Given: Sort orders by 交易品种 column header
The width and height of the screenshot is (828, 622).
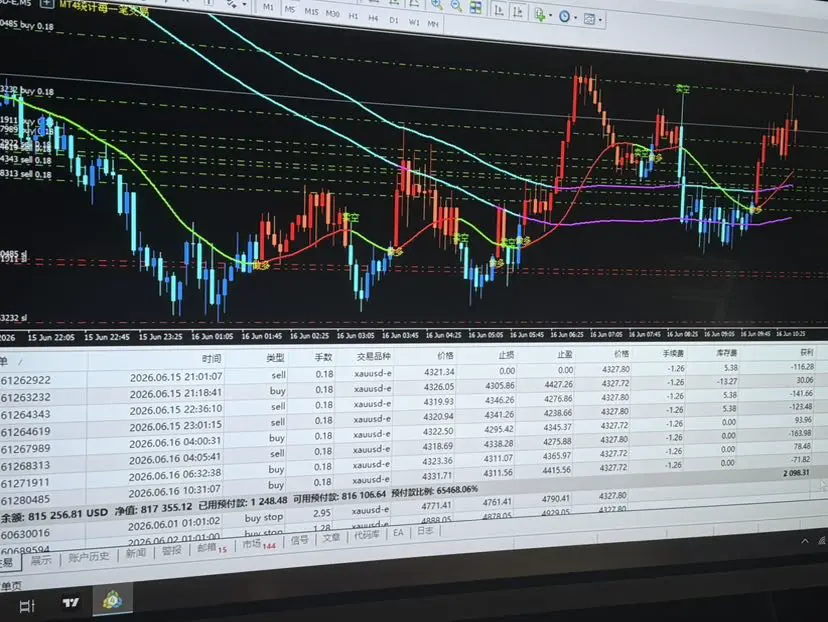Looking at the screenshot, I should (373, 356).
